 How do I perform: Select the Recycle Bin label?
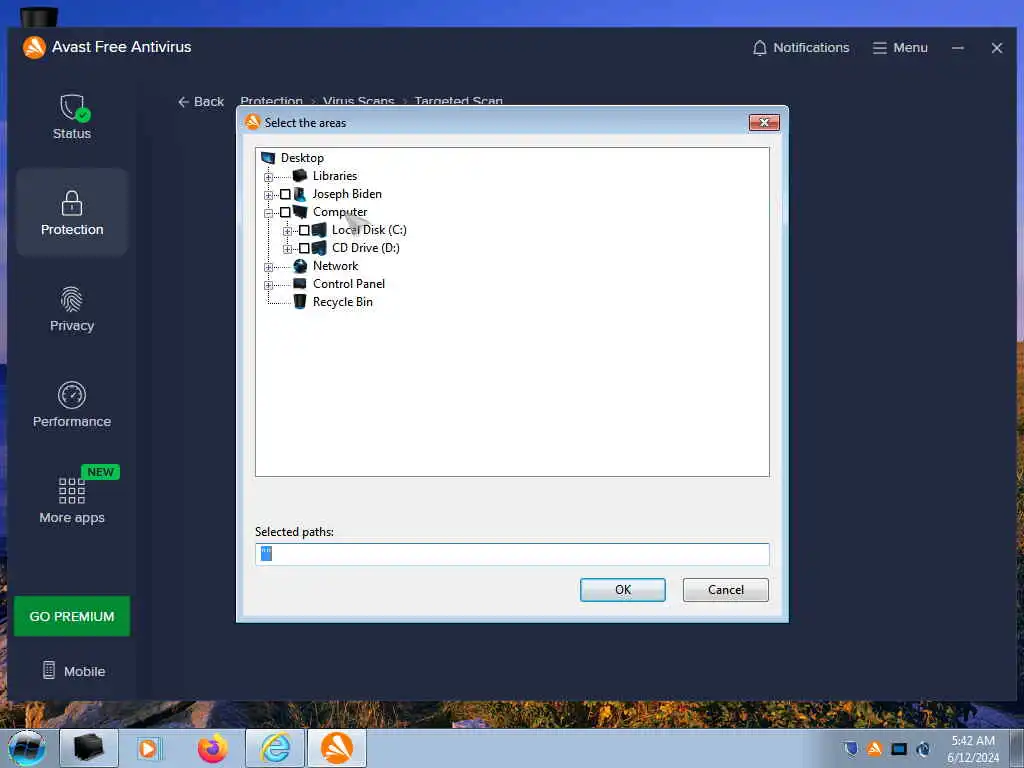coord(342,302)
